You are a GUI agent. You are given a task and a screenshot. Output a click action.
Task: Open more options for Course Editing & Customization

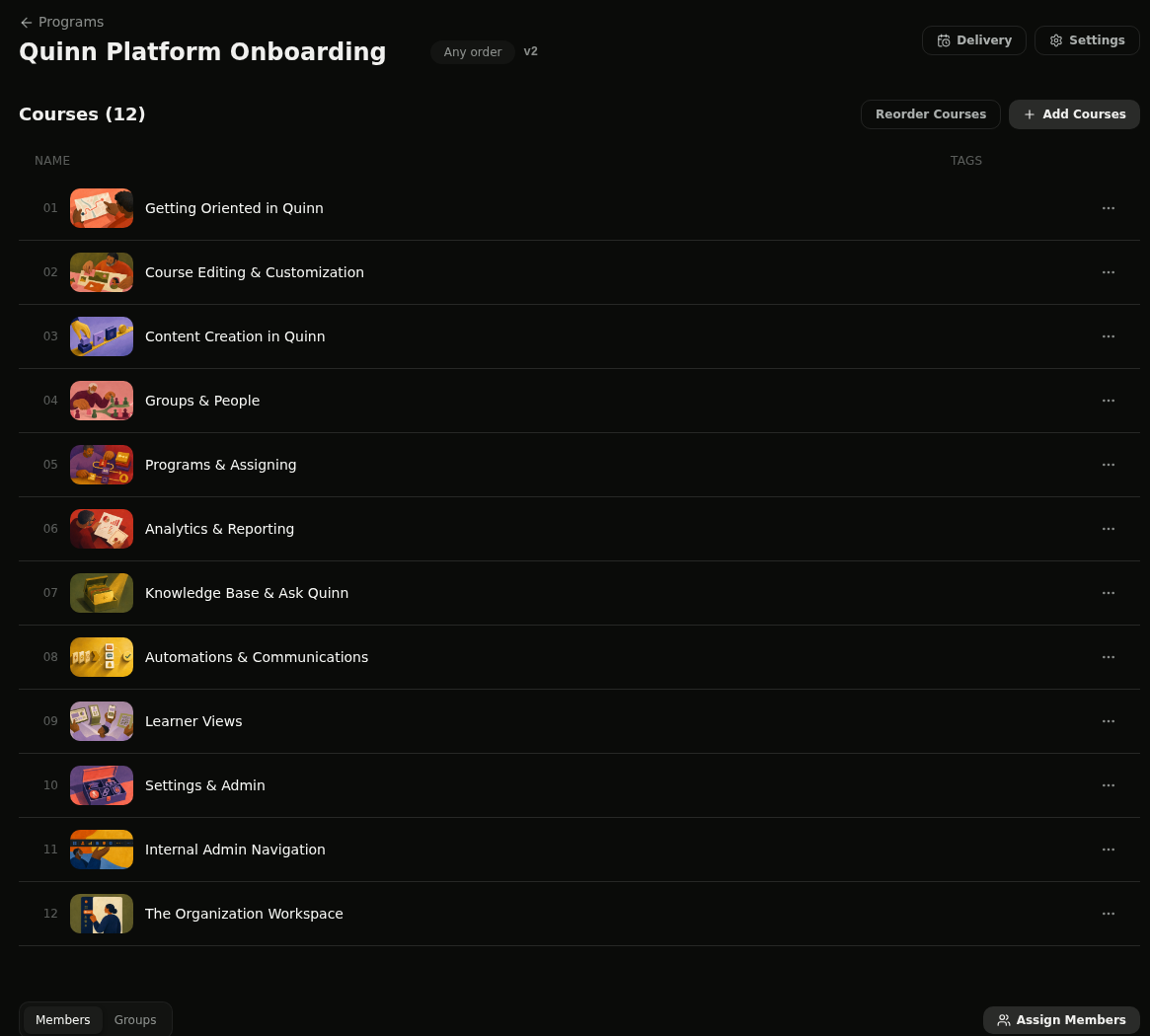[1109, 272]
